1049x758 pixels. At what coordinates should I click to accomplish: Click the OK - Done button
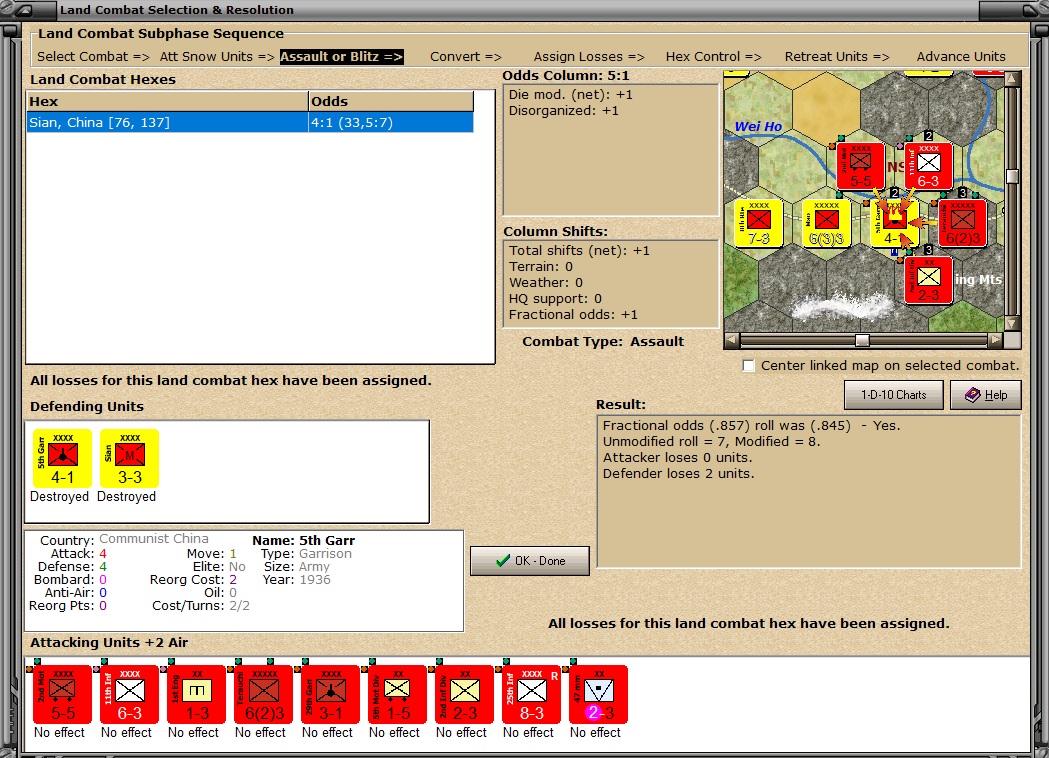point(530,561)
